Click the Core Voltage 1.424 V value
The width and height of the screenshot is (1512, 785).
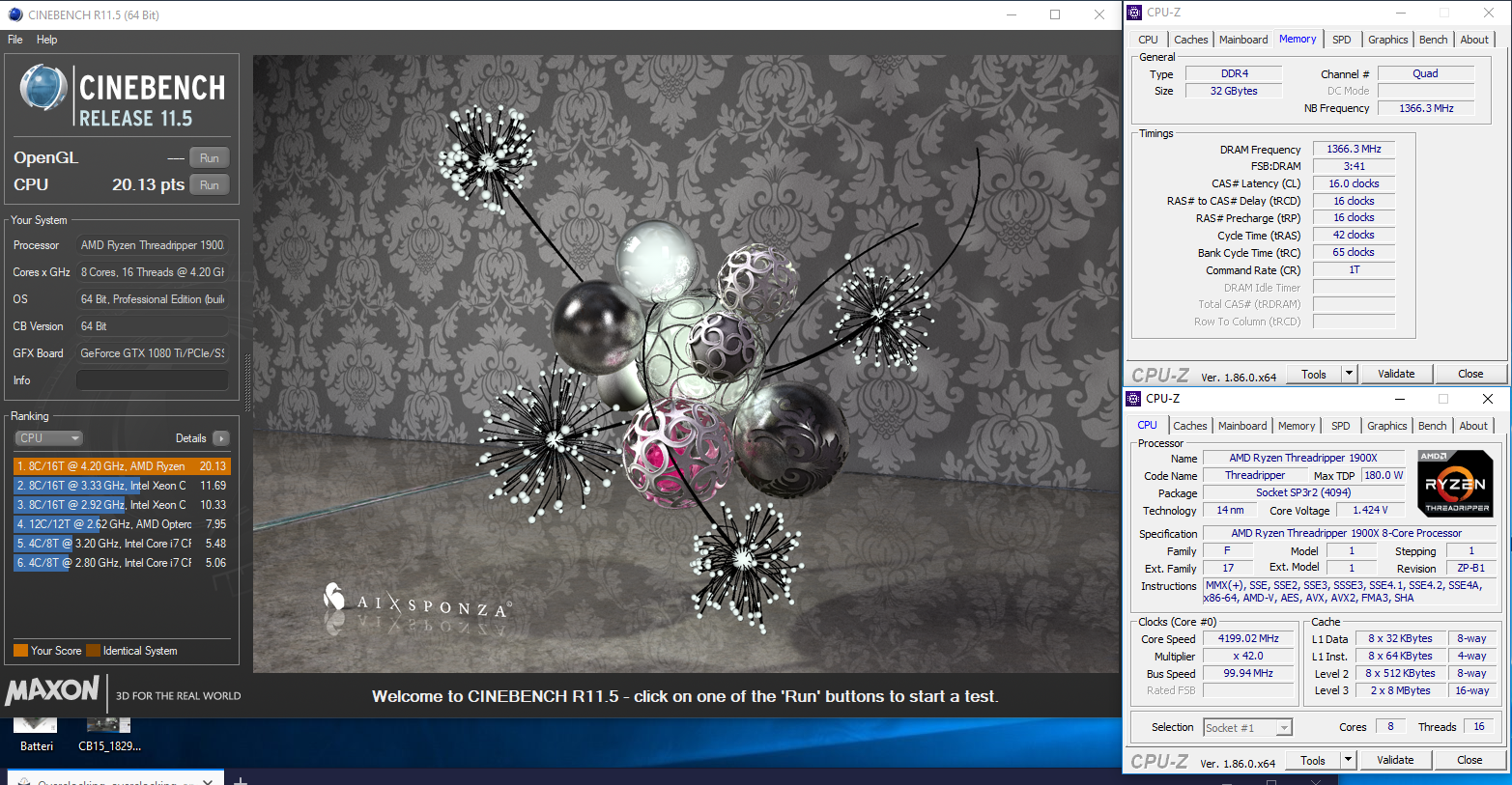(x=1370, y=510)
